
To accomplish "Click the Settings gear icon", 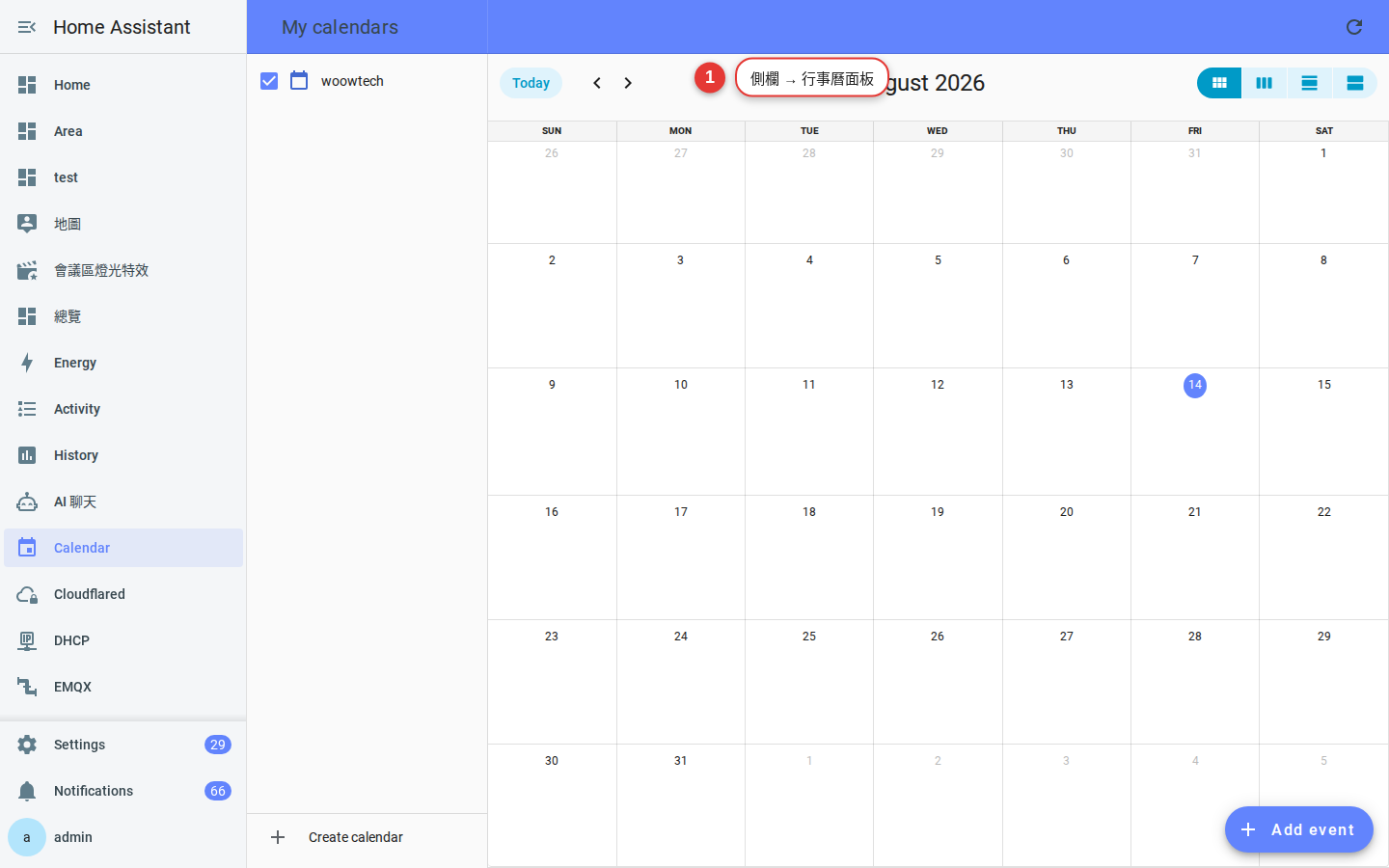I will pos(27,745).
